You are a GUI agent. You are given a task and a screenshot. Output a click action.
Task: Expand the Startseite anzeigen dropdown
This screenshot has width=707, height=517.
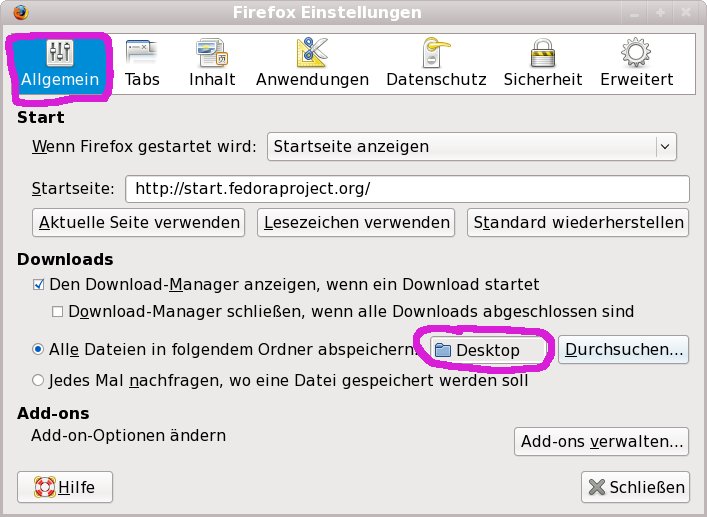471,146
